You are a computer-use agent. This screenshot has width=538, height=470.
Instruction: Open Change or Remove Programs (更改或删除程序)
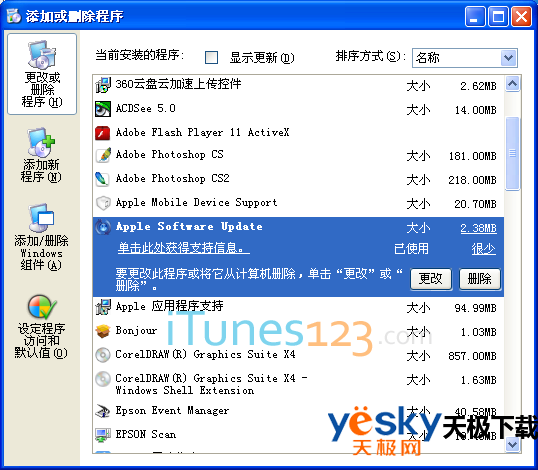click(42, 74)
